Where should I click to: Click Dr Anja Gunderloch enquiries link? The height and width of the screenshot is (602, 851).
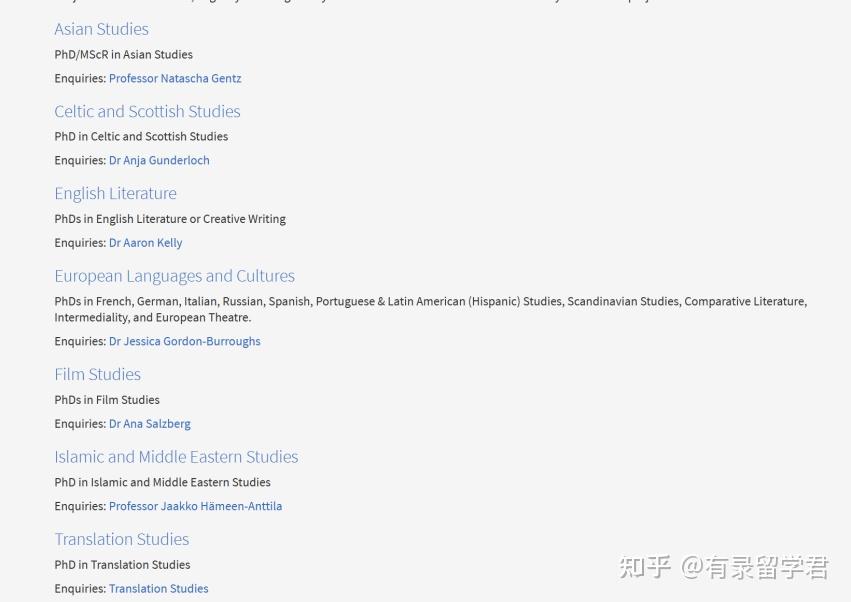click(x=158, y=160)
